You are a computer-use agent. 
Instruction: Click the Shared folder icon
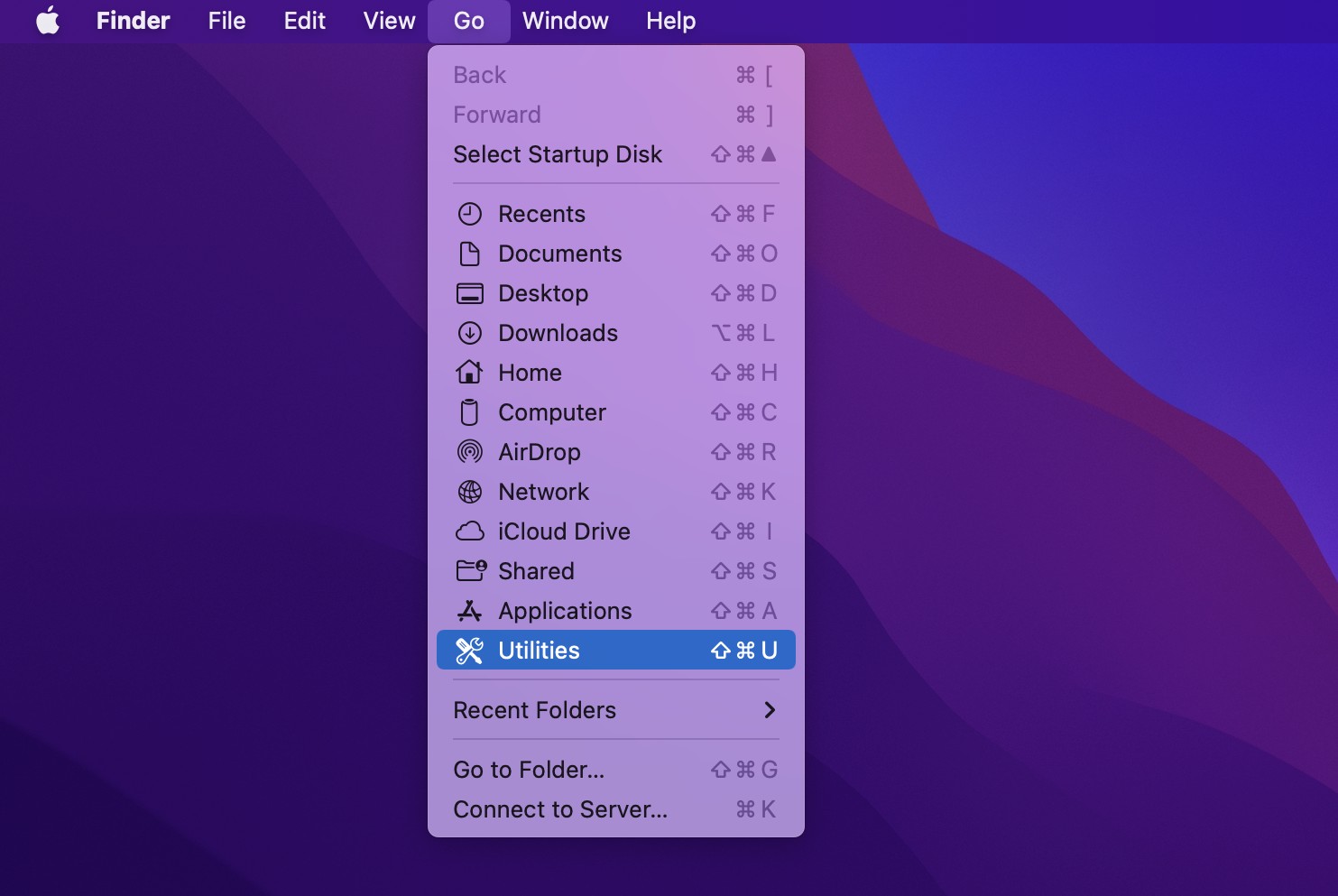[x=471, y=570]
